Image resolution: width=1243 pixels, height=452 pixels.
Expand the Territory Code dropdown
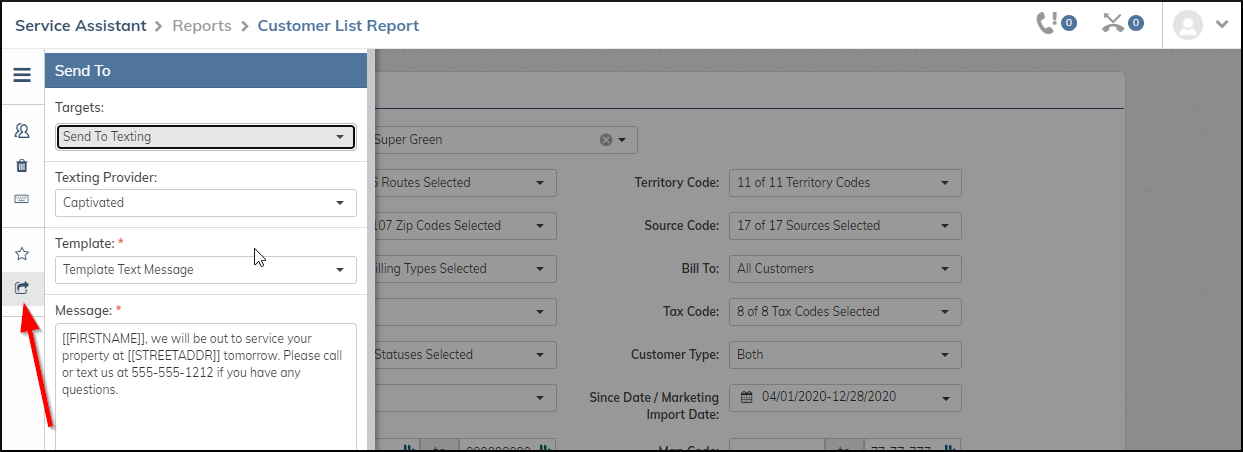[844, 183]
